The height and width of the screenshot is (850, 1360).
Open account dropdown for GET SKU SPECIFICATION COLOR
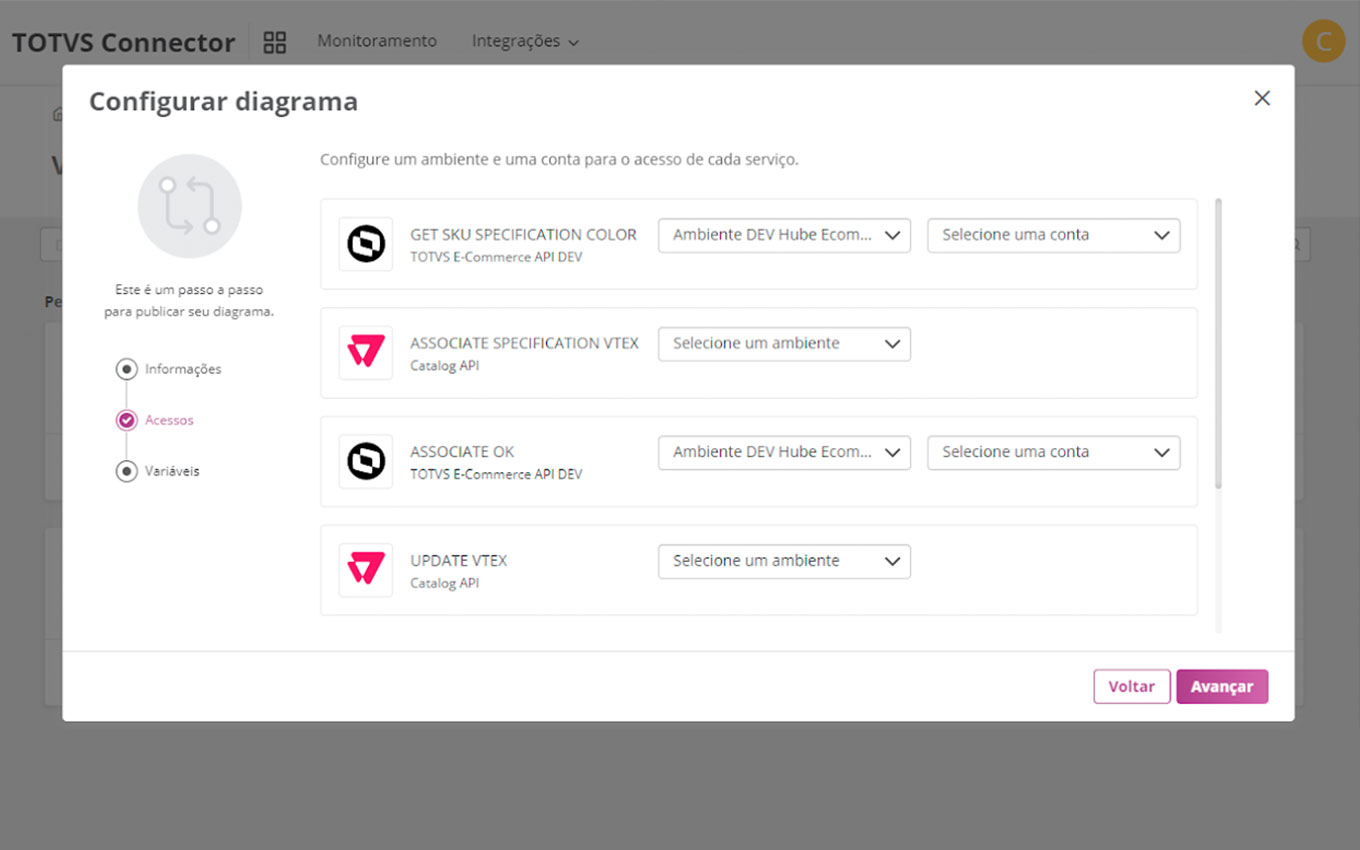point(1054,235)
